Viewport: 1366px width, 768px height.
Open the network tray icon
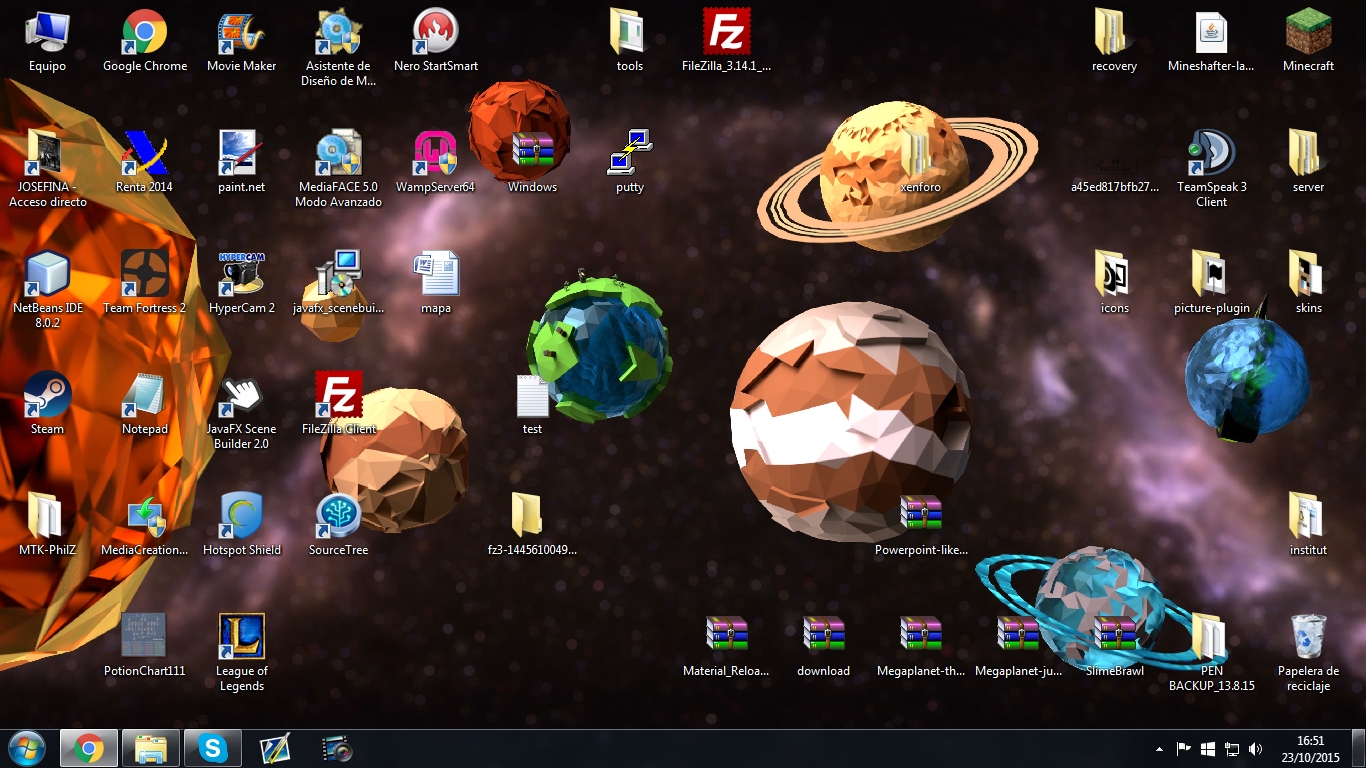1232,748
